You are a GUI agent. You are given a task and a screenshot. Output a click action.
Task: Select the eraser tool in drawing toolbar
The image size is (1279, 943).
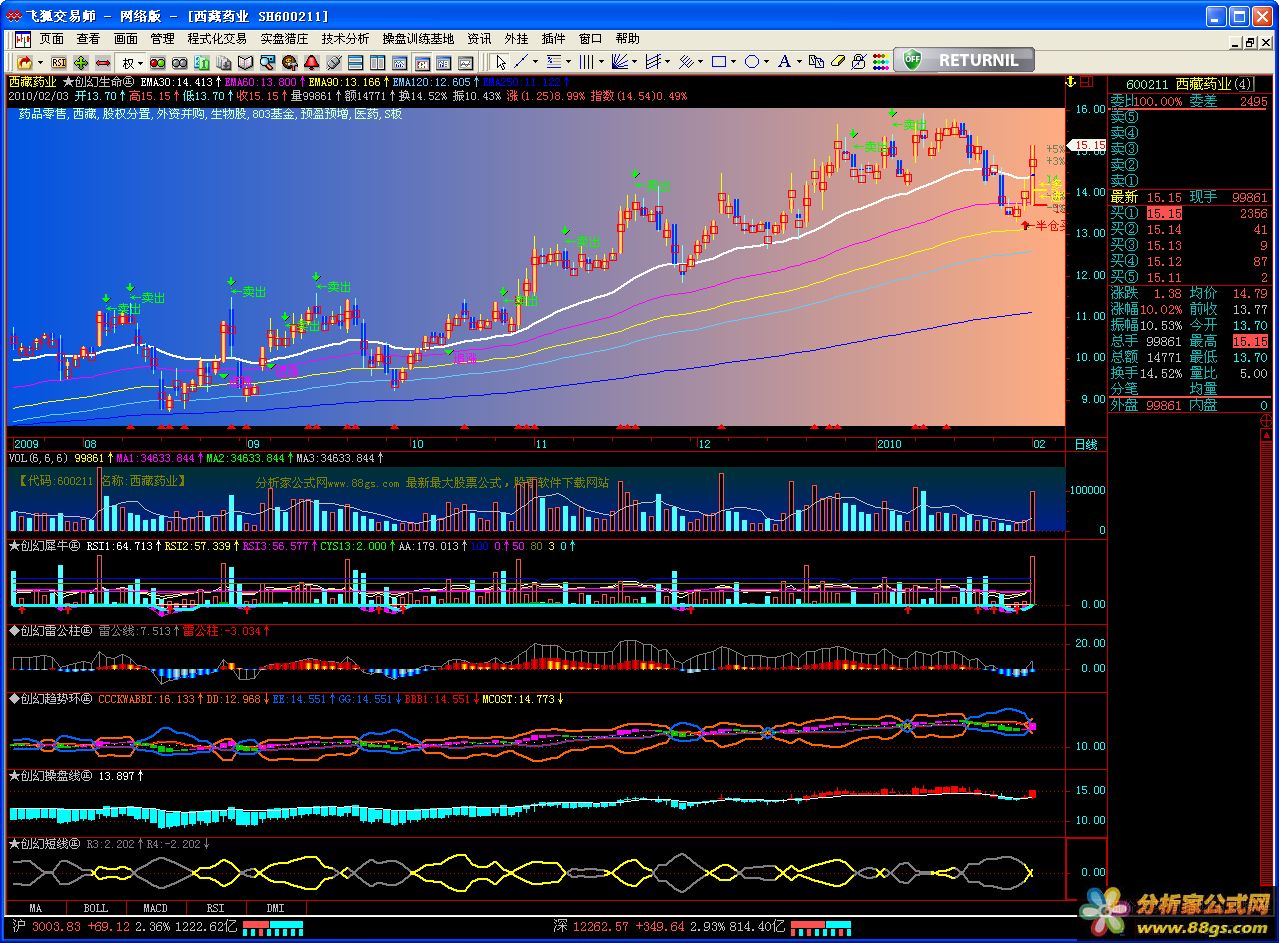[x=837, y=62]
